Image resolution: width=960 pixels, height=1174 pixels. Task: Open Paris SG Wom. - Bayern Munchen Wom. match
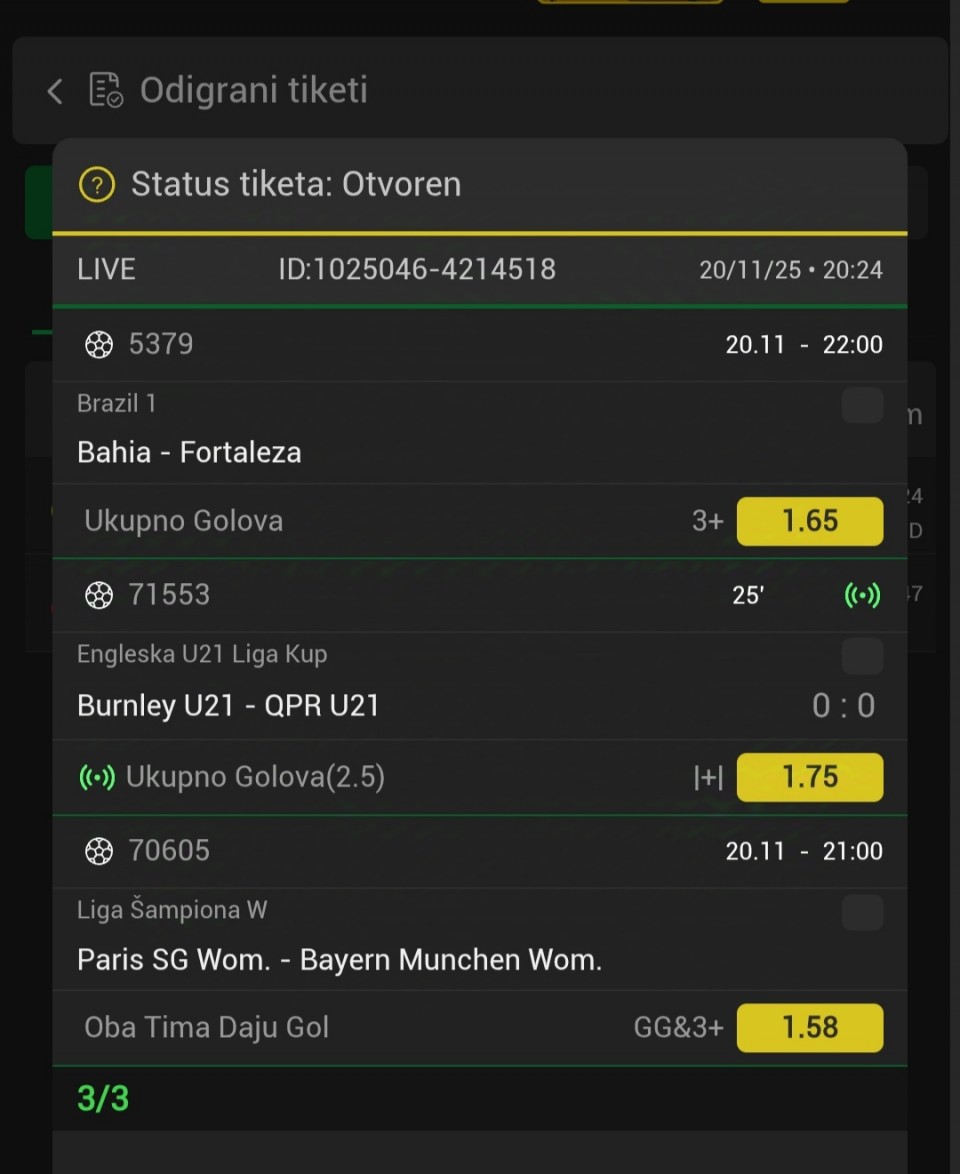(x=339, y=961)
